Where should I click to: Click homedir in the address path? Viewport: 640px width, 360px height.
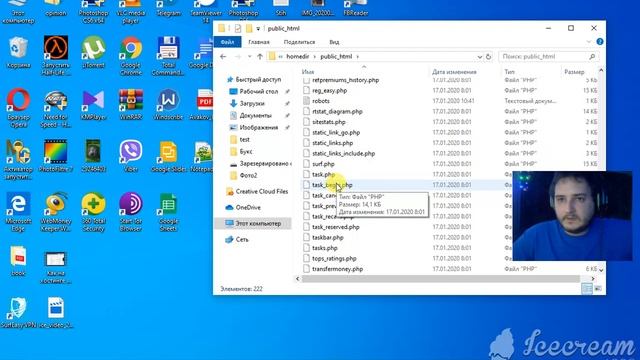click(298, 57)
